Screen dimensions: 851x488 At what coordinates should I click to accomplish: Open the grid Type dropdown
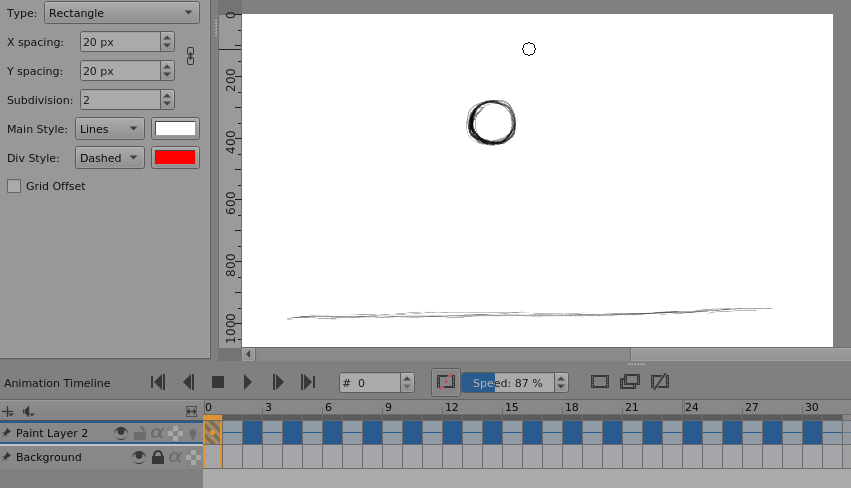121,13
